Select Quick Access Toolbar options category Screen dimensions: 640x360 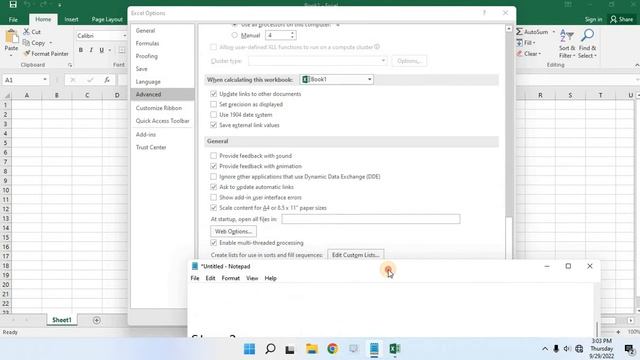point(162,121)
